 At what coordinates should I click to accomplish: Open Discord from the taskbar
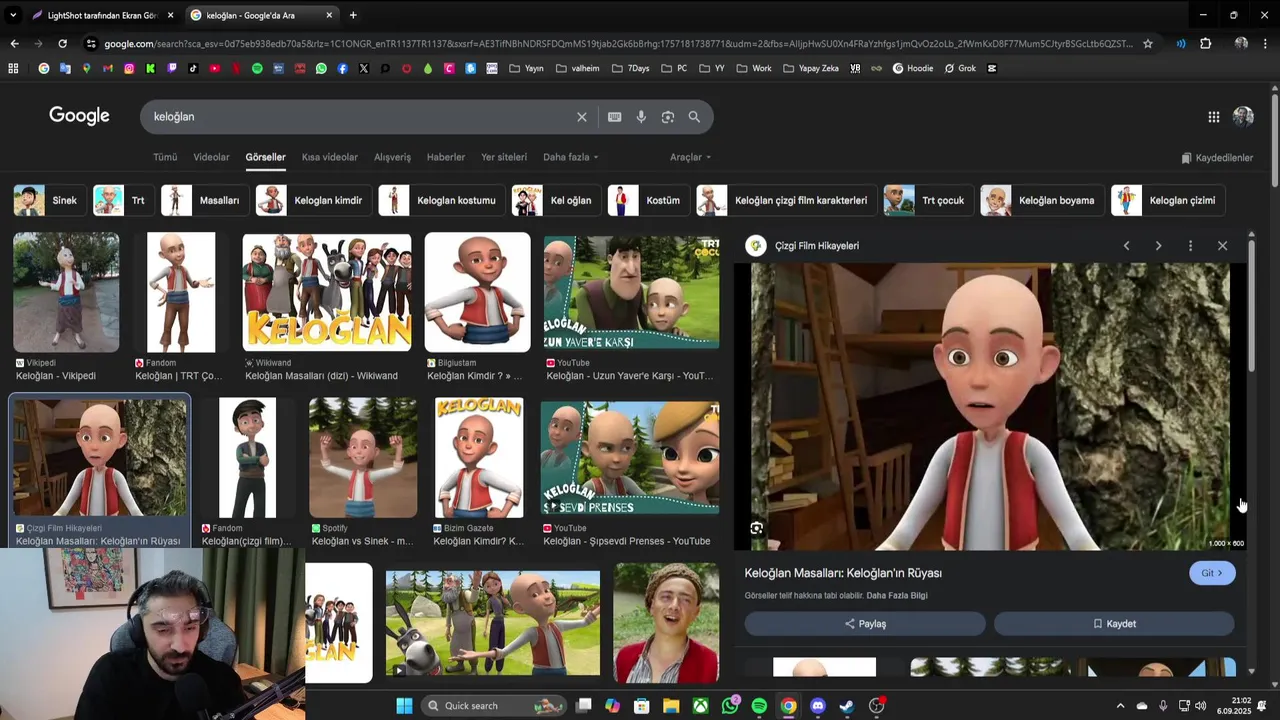click(x=818, y=706)
